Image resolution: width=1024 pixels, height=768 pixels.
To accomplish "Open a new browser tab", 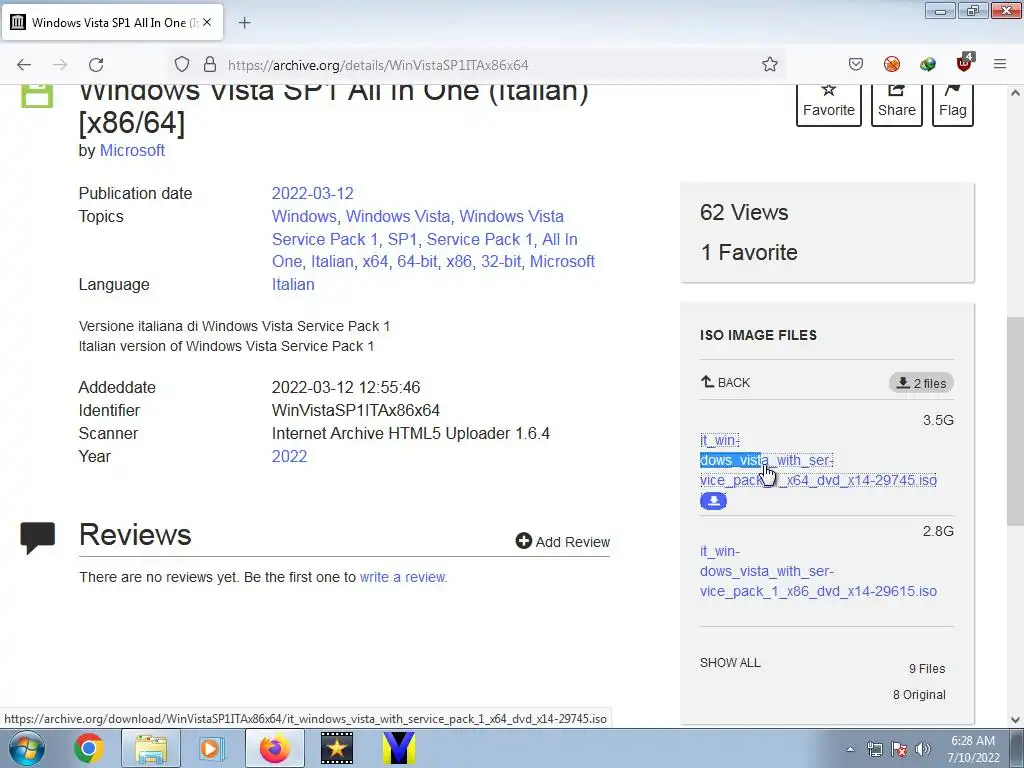I will [244, 23].
